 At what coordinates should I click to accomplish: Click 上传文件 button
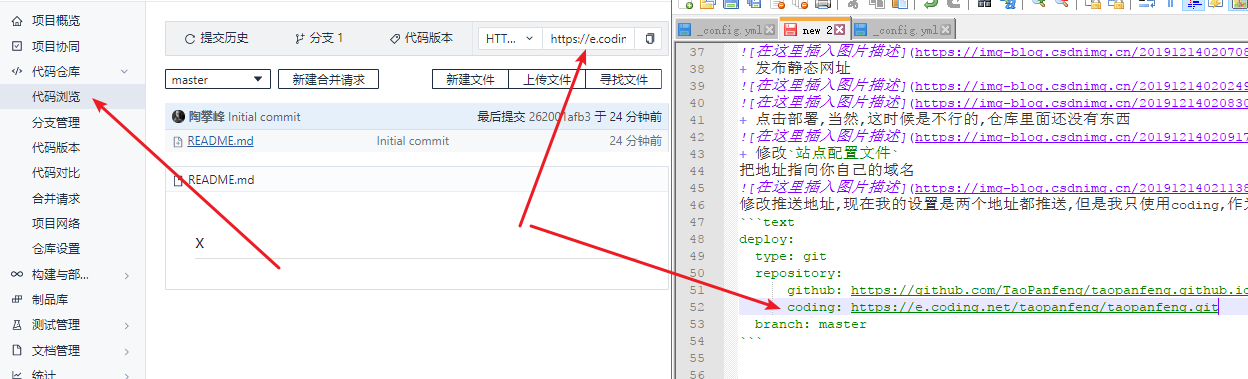(x=547, y=79)
